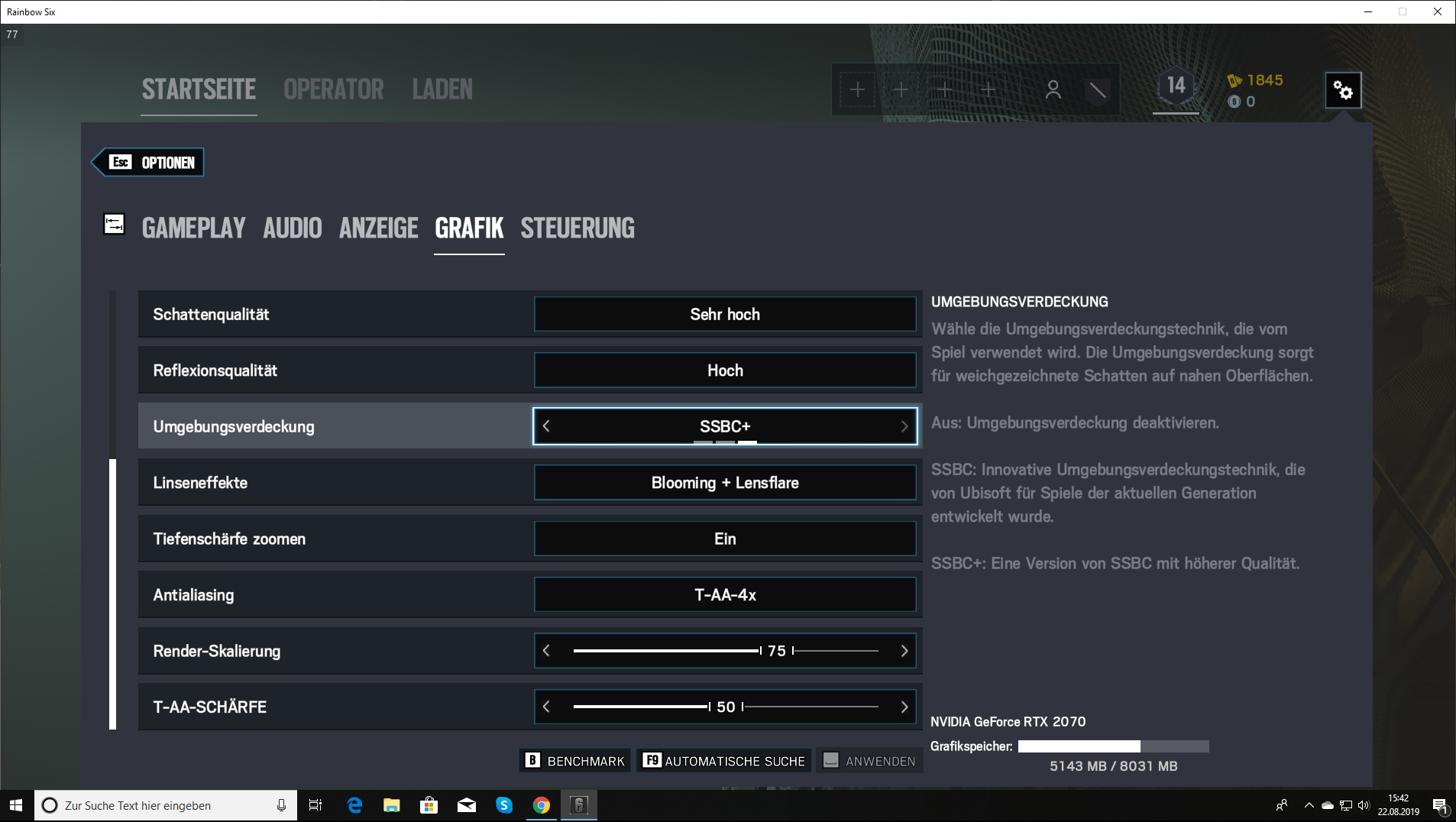
Task: Click the first empty squad slot plus icon
Action: coord(857,90)
